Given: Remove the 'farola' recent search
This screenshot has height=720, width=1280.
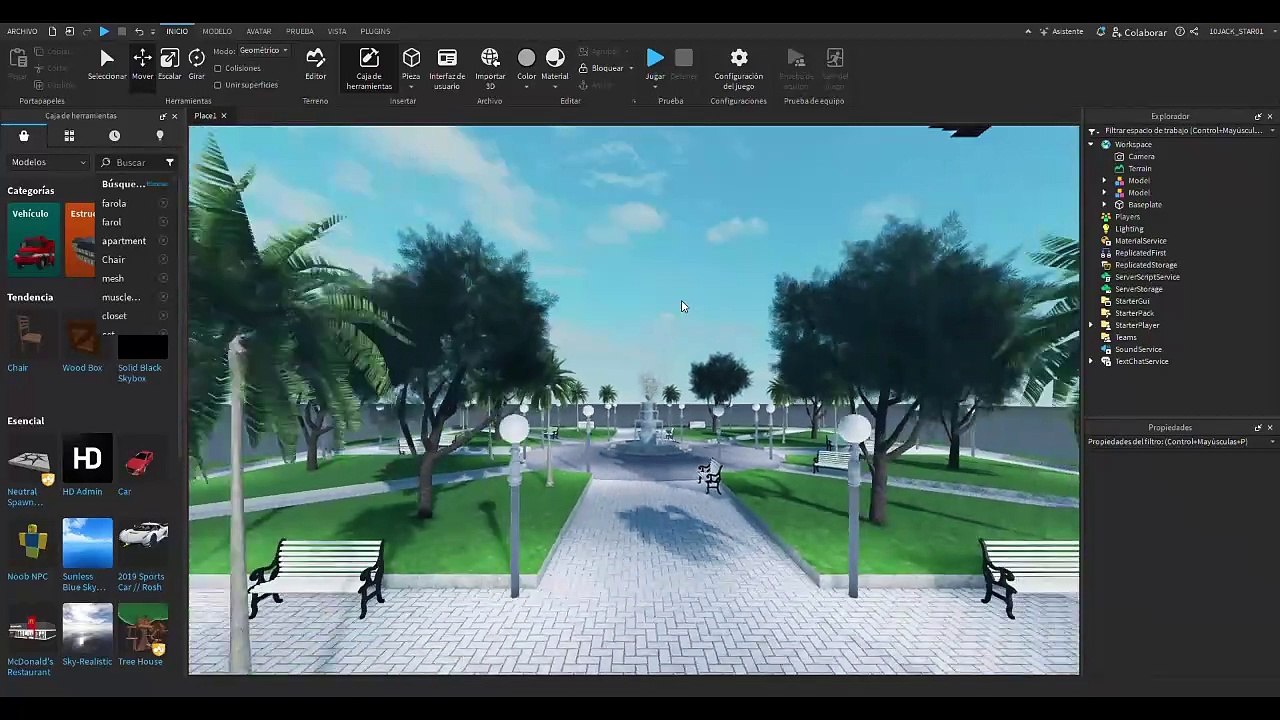Looking at the screenshot, I should [163, 203].
